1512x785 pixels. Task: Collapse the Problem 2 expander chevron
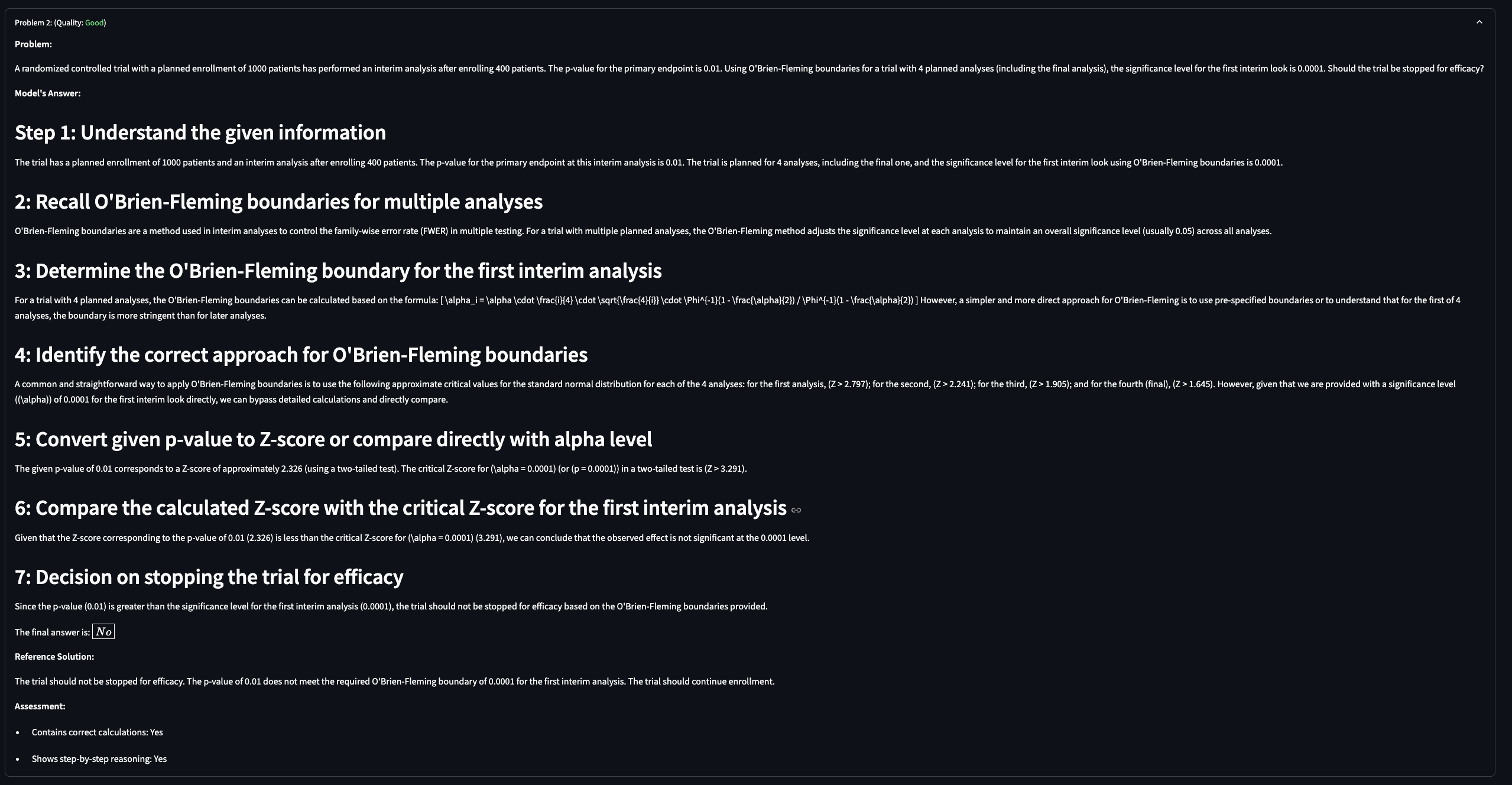1479,22
